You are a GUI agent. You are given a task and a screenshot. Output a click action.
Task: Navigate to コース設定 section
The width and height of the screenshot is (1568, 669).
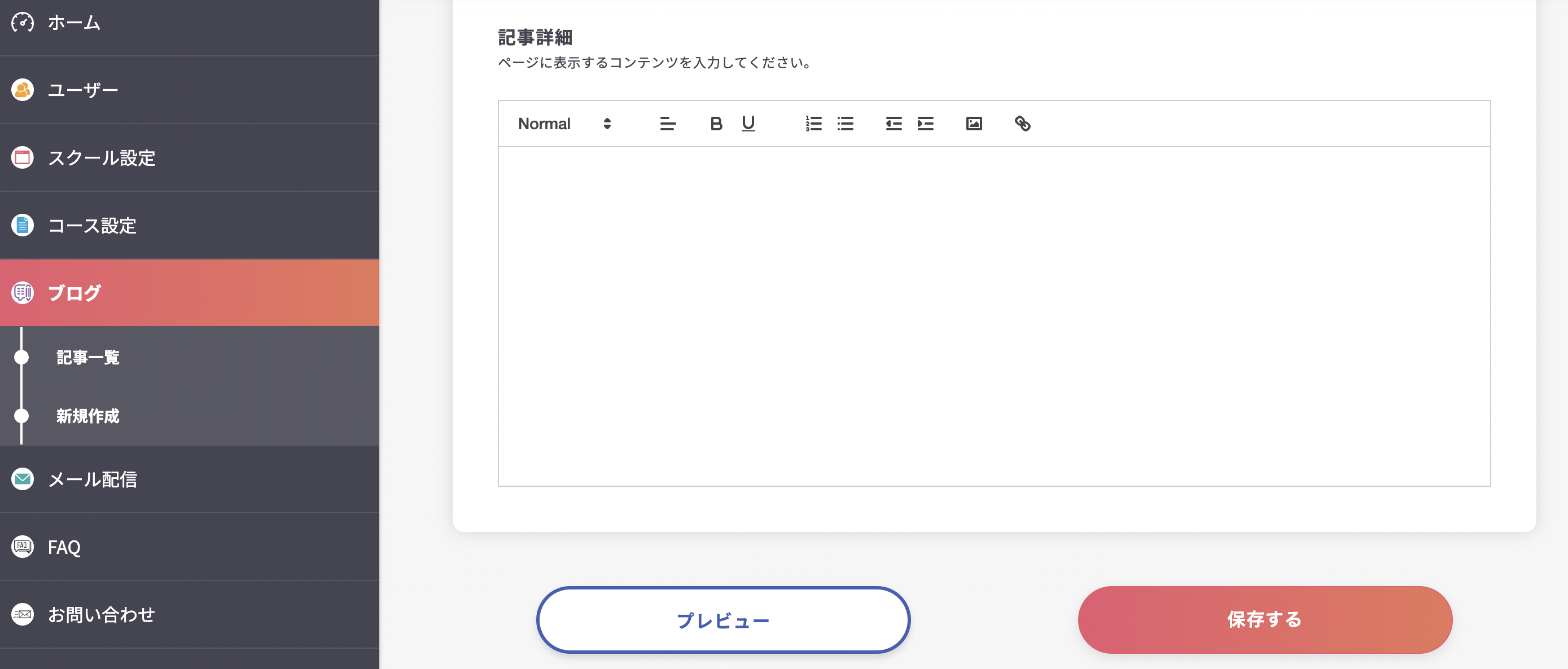click(x=189, y=225)
